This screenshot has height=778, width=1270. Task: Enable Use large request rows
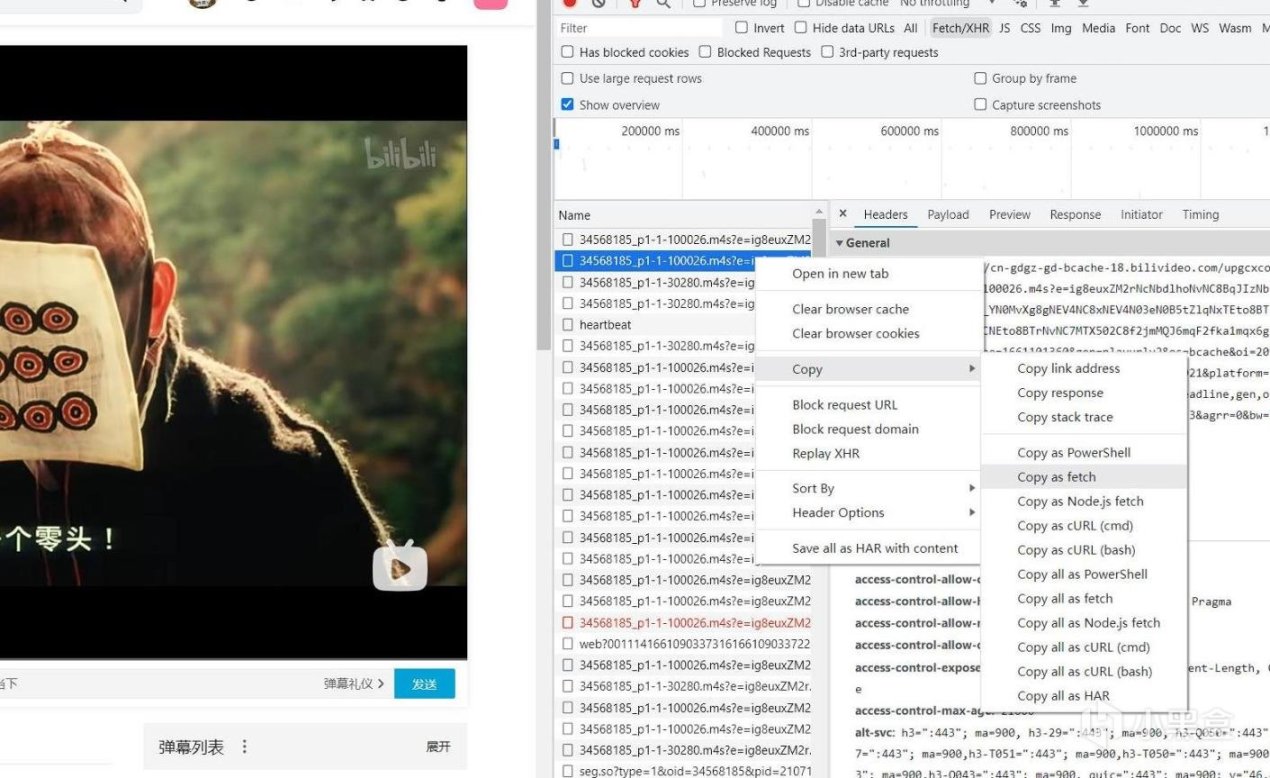pos(567,78)
